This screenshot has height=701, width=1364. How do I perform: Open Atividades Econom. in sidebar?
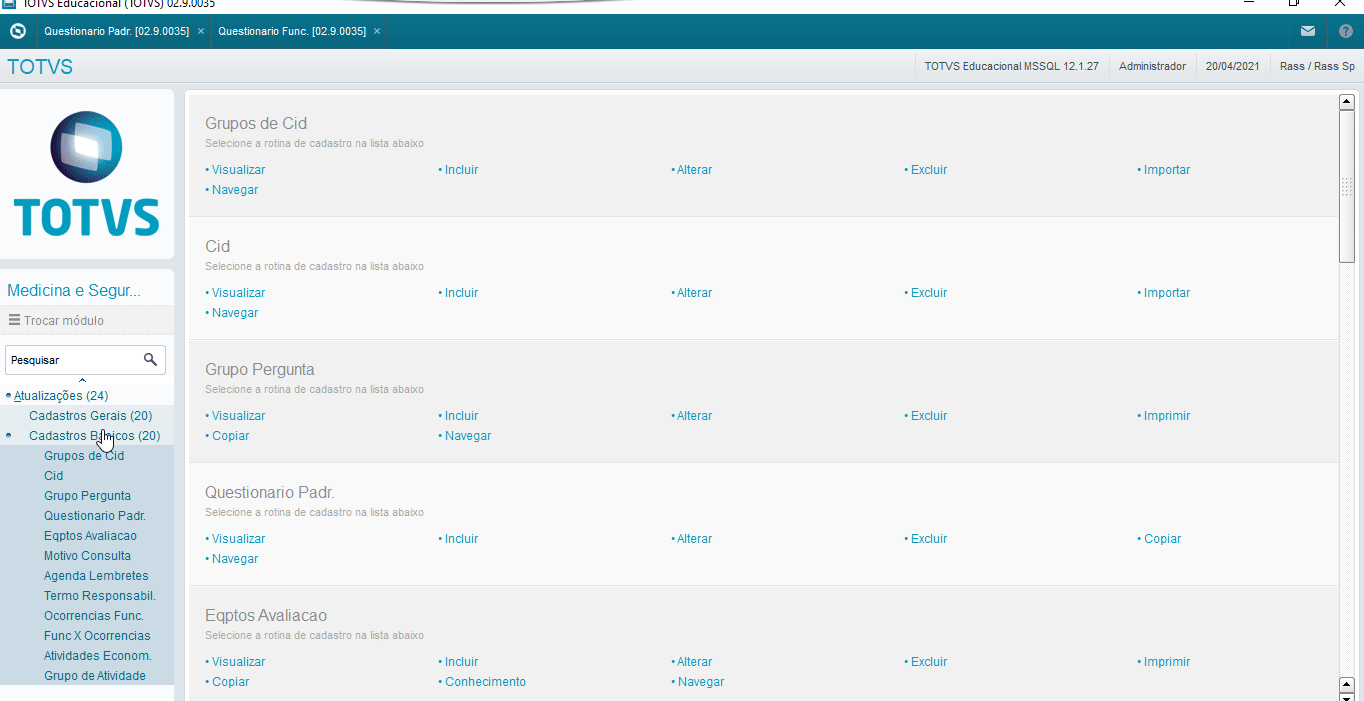[x=98, y=656]
